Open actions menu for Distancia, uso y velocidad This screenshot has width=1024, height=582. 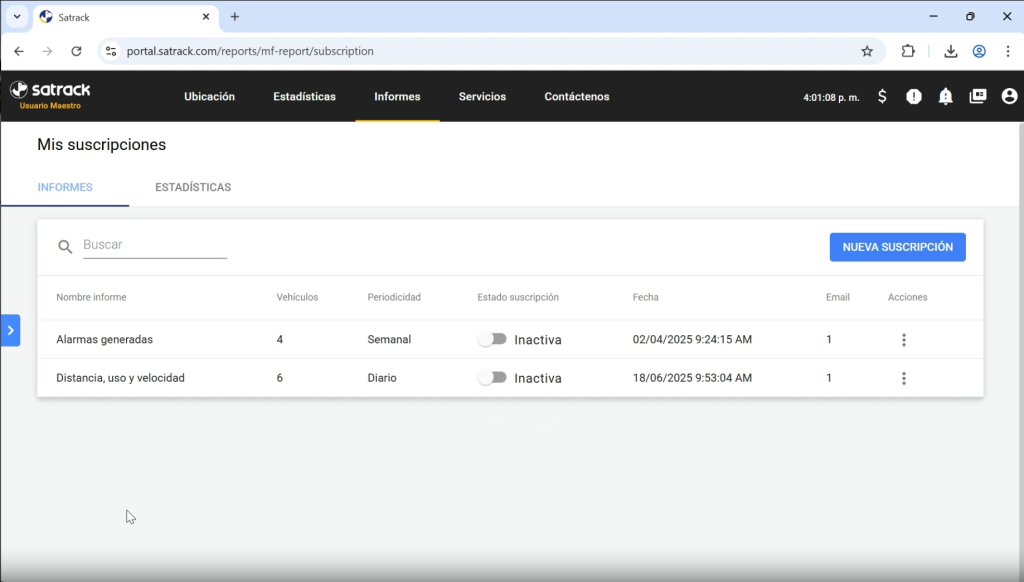904,378
